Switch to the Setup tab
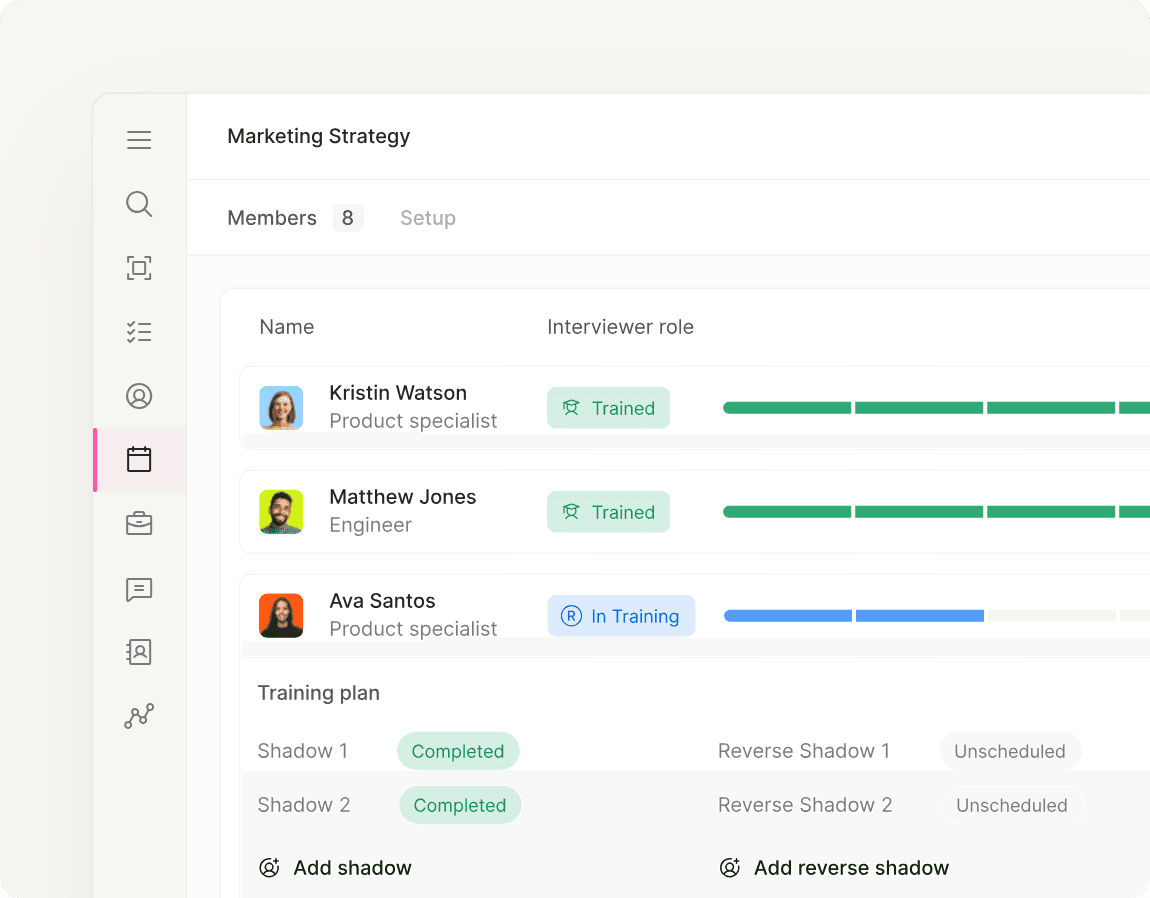The width and height of the screenshot is (1150, 898). coord(428,218)
